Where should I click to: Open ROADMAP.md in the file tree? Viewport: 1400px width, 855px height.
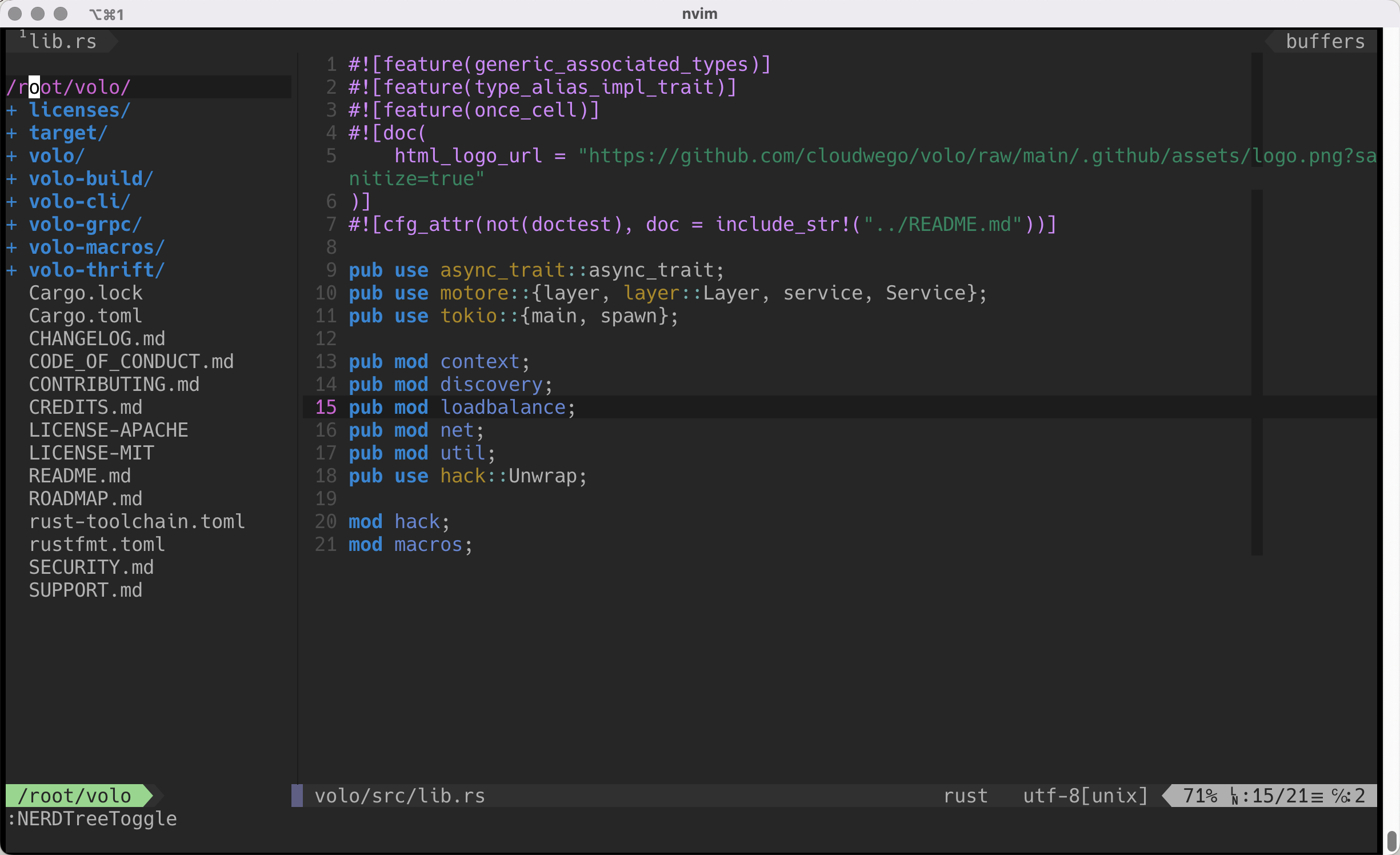pyautogui.click(x=86, y=498)
